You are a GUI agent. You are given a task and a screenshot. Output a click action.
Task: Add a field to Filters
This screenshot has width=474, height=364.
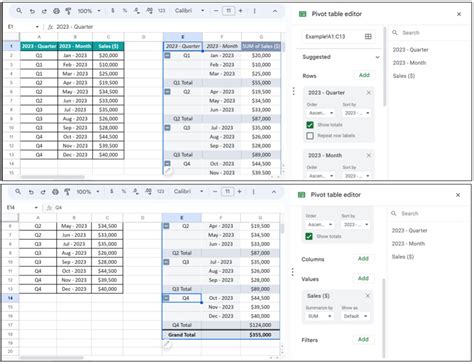(363, 339)
